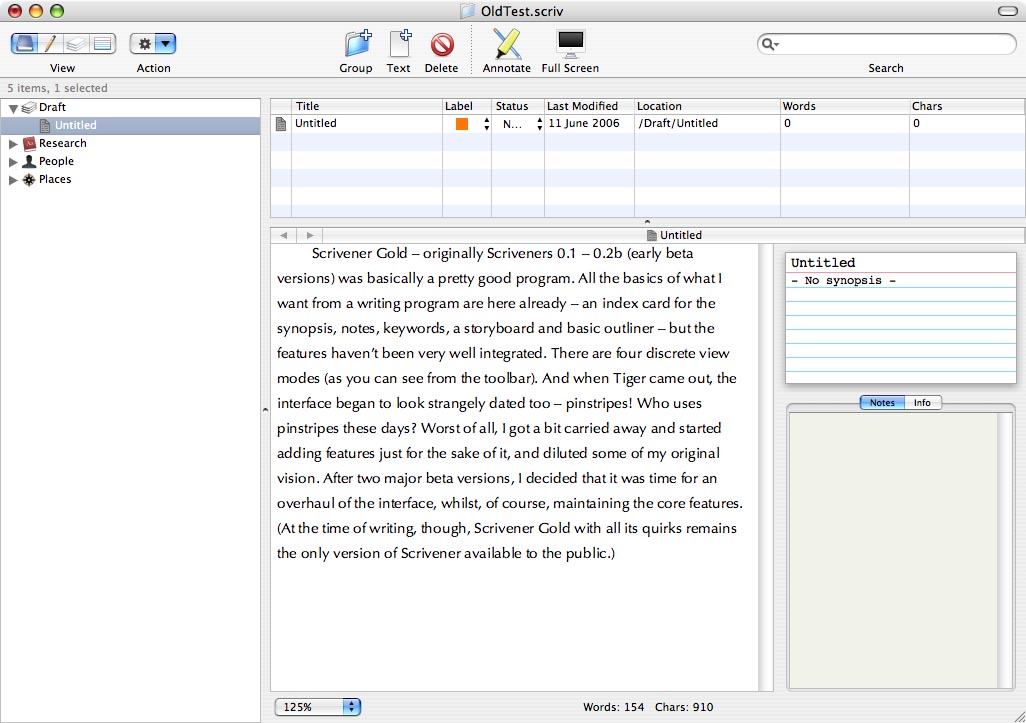Switch to pencil edit view mode

coord(50,44)
